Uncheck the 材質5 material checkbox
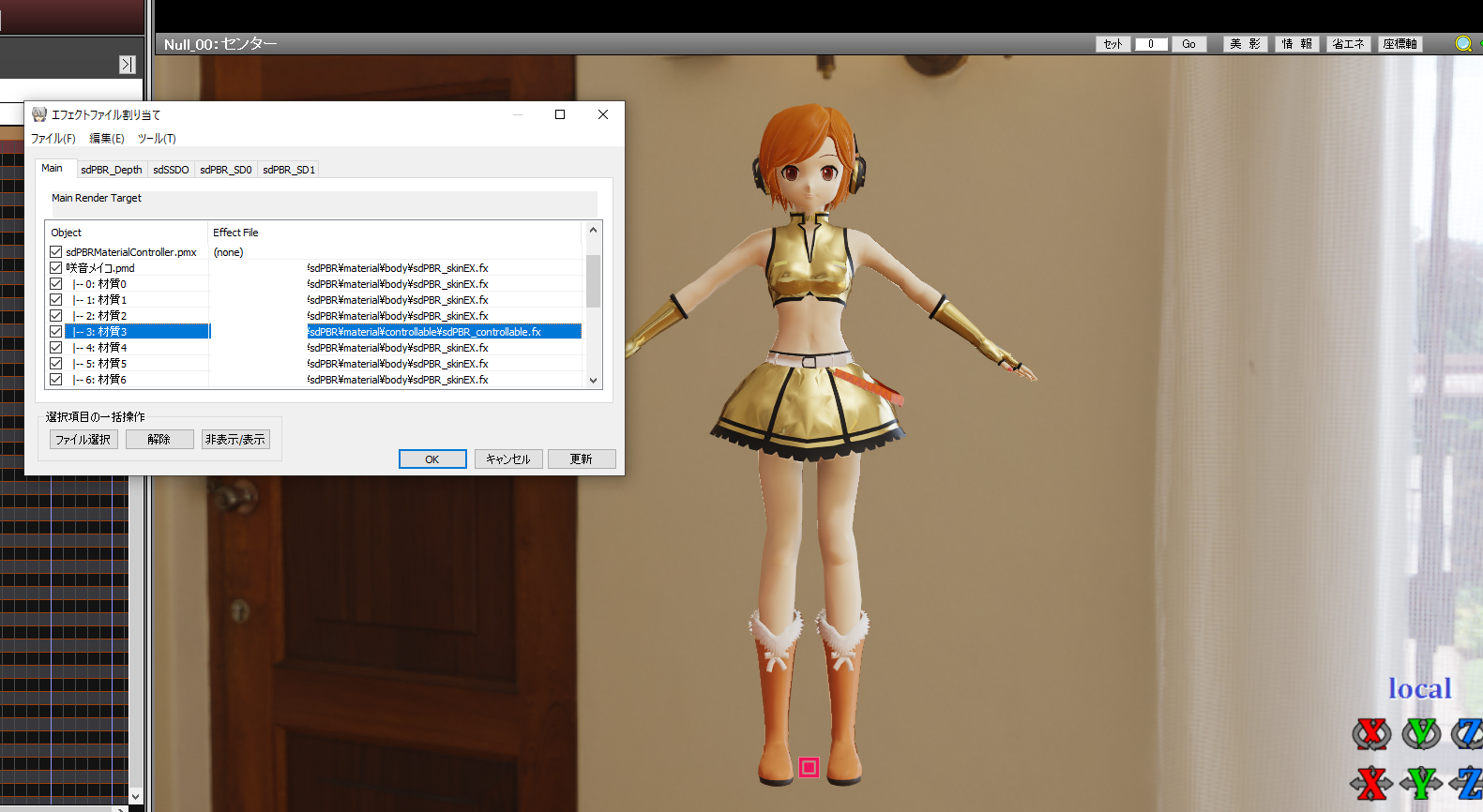This screenshot has width=1483, height=812. (56, 364)
